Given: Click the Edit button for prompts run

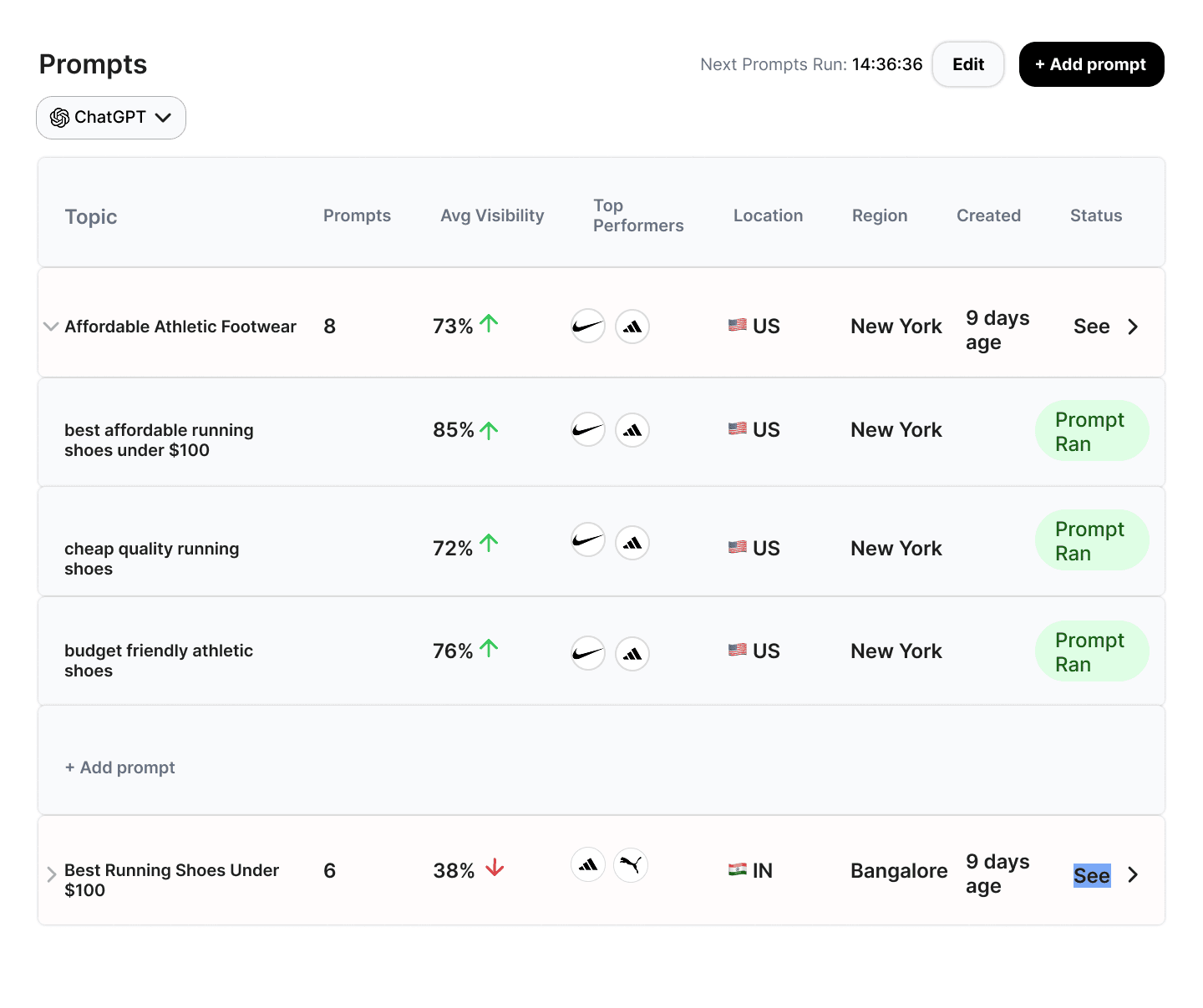Looking at the screenshot, I should (x=968, y=64).
